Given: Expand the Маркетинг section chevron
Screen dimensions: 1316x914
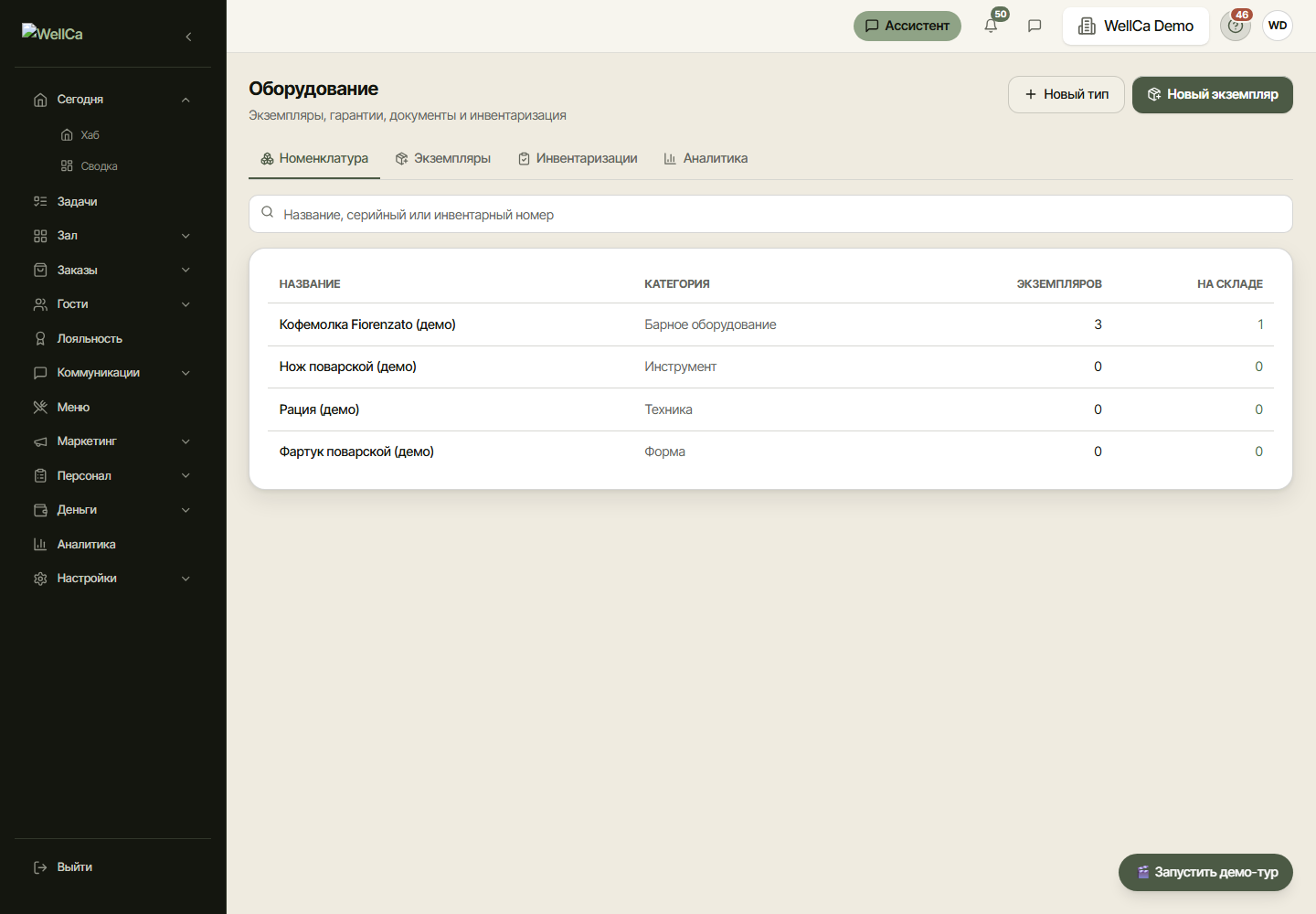Looking at the screenshot, I should pyautogui.click(x=186, y=441).
